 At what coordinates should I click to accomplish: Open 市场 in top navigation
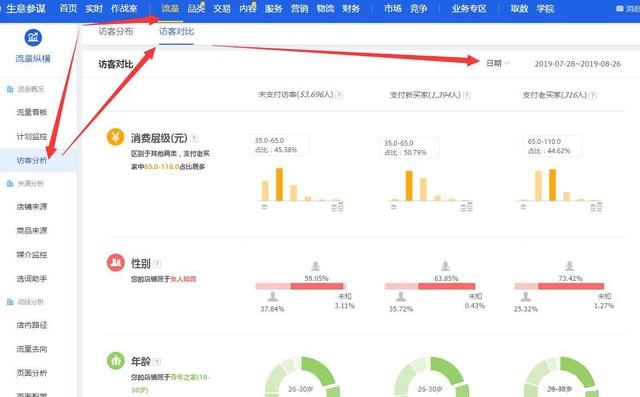[393, 8]
